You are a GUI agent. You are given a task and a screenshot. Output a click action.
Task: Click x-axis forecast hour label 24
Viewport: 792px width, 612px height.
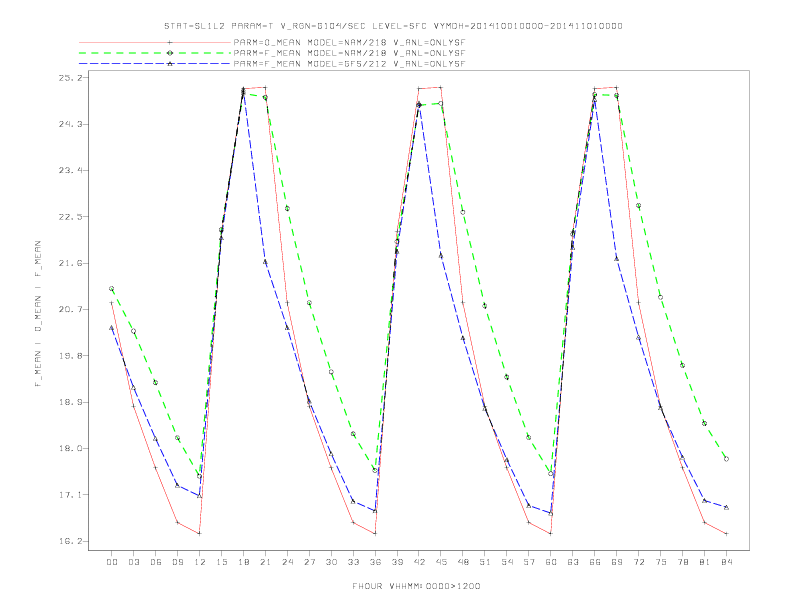[x=287, y=562]
